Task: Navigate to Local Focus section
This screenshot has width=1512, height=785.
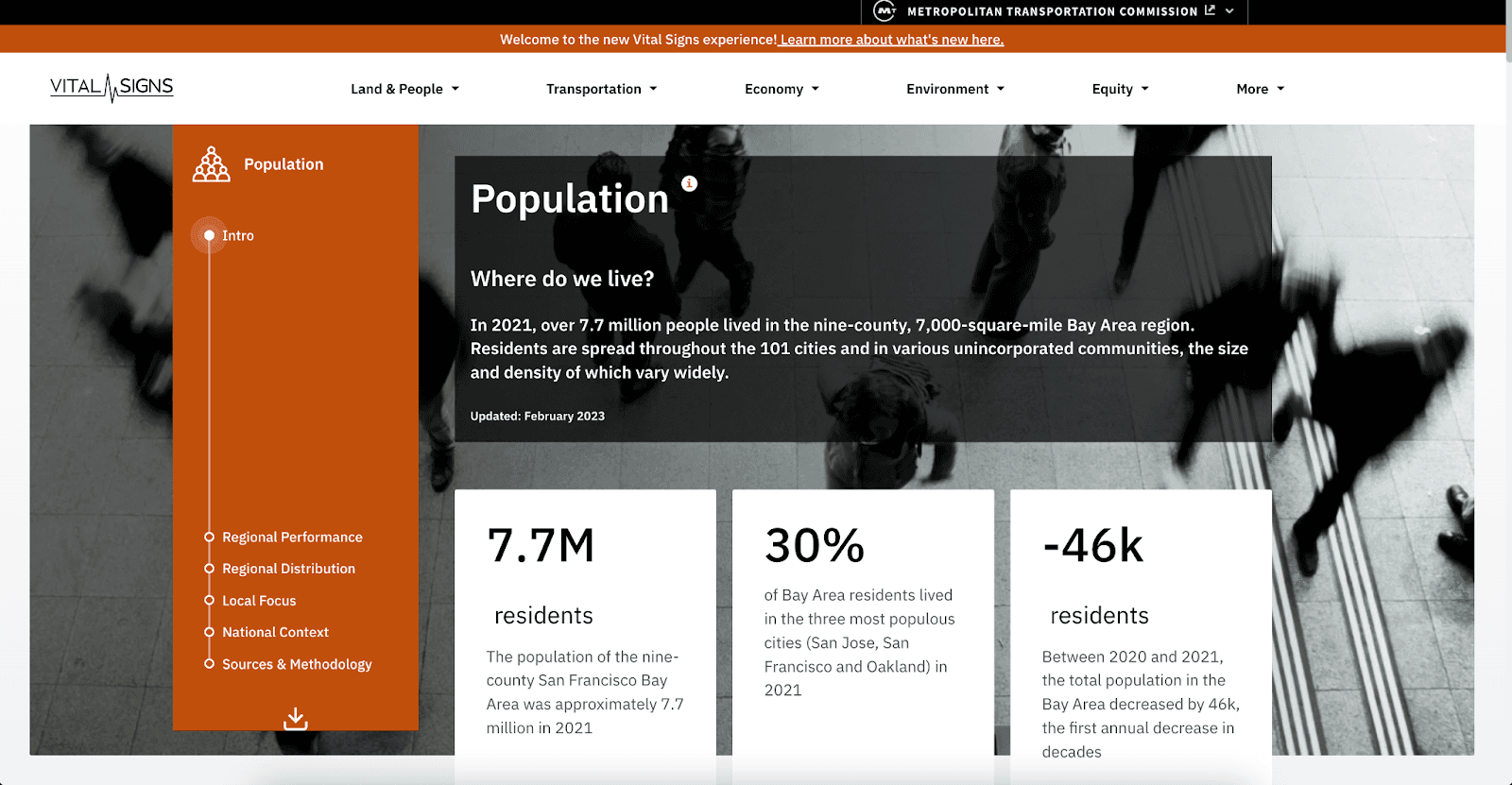Action: pos(259,601)
